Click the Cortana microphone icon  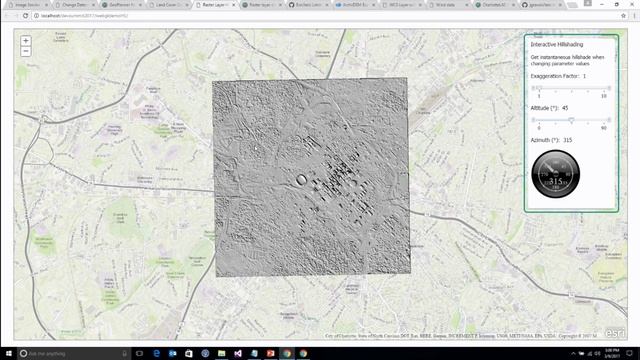[x=124, y=353]
